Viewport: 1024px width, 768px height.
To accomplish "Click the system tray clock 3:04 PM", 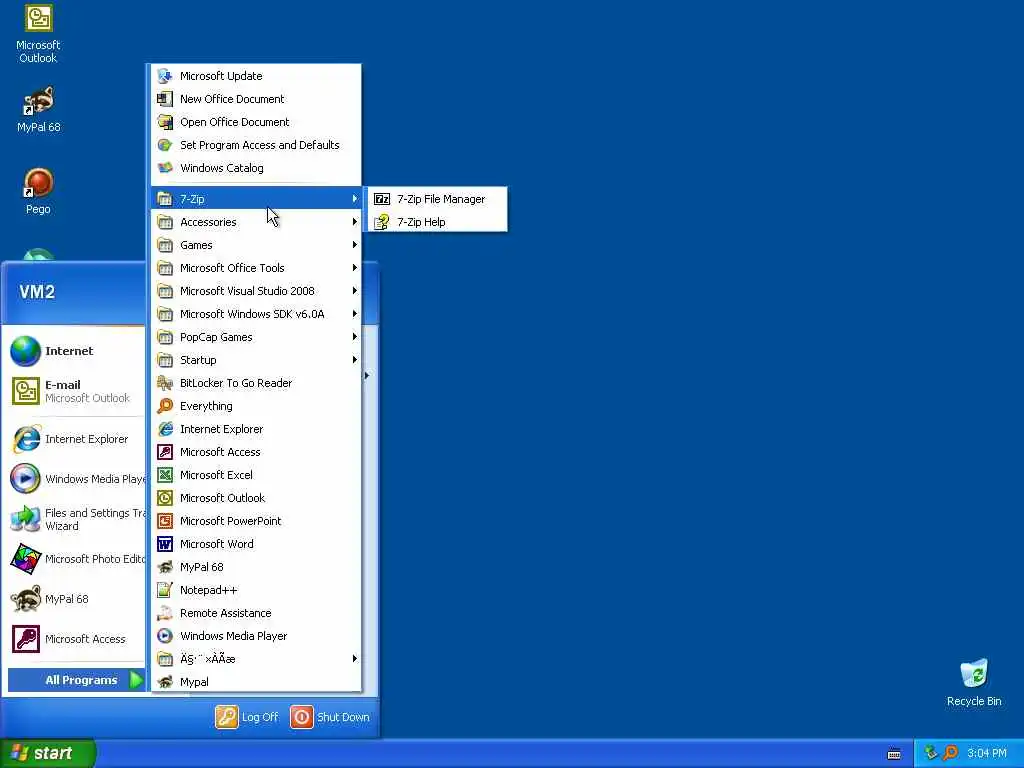I will coord(987,753).
